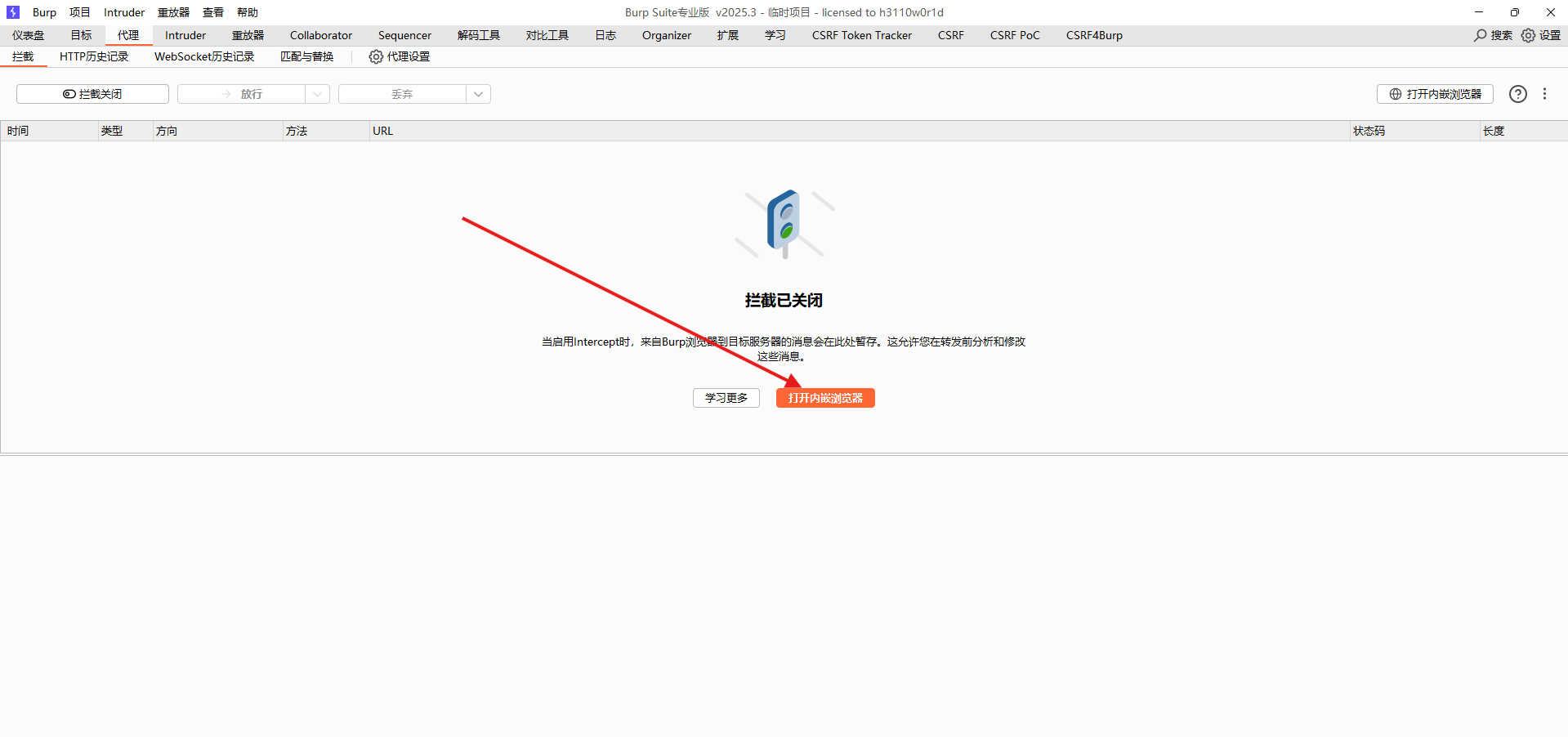Switch to the 扩展 tab
The height and width of the screenshot is (737, 1568).
click(727, 35)
